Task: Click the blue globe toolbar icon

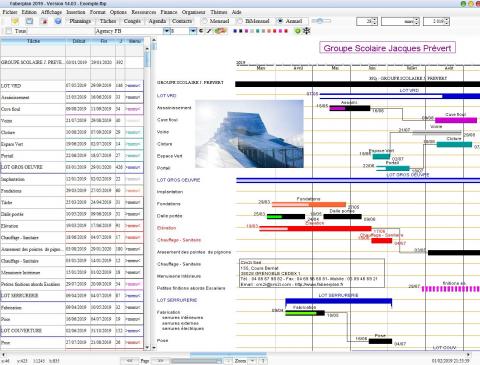Action: click(58, 21)
